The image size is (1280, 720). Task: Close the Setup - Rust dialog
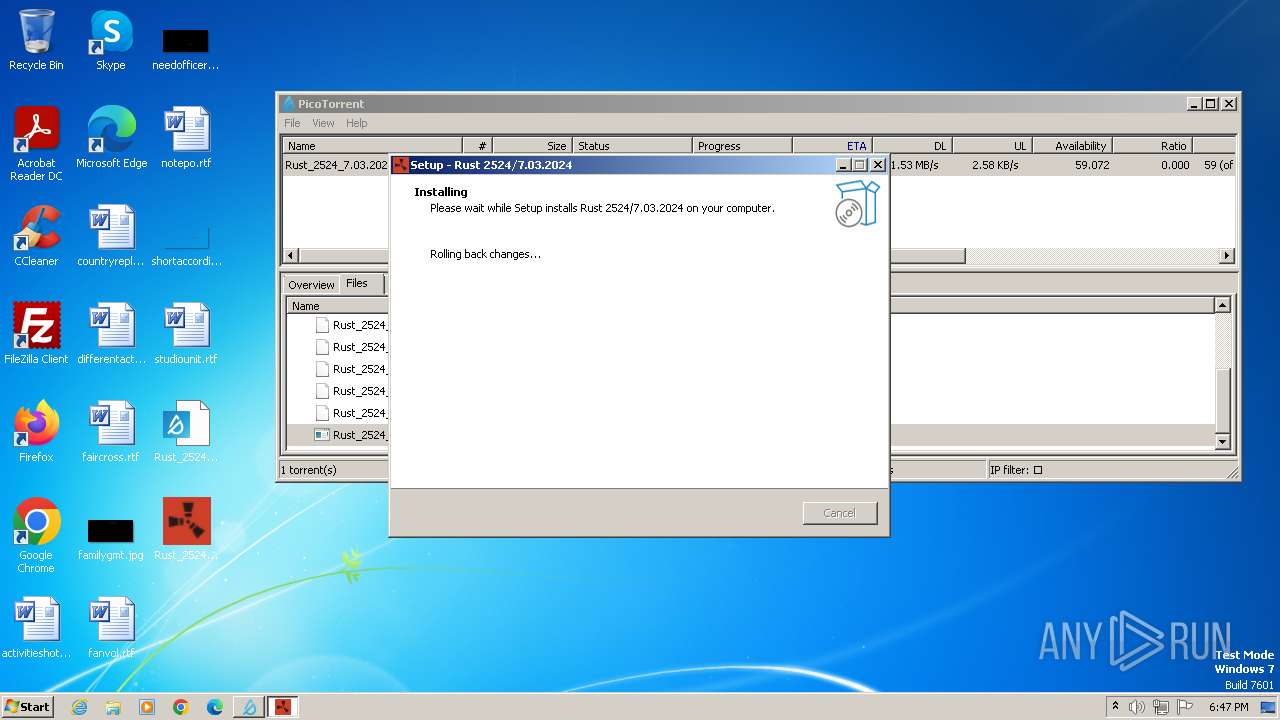click(878, 165)
